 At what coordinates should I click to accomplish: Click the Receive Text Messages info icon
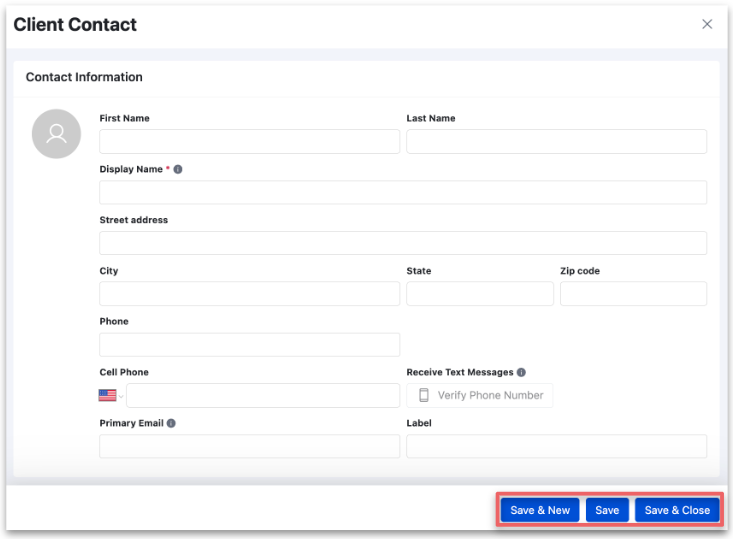(521, 372)
